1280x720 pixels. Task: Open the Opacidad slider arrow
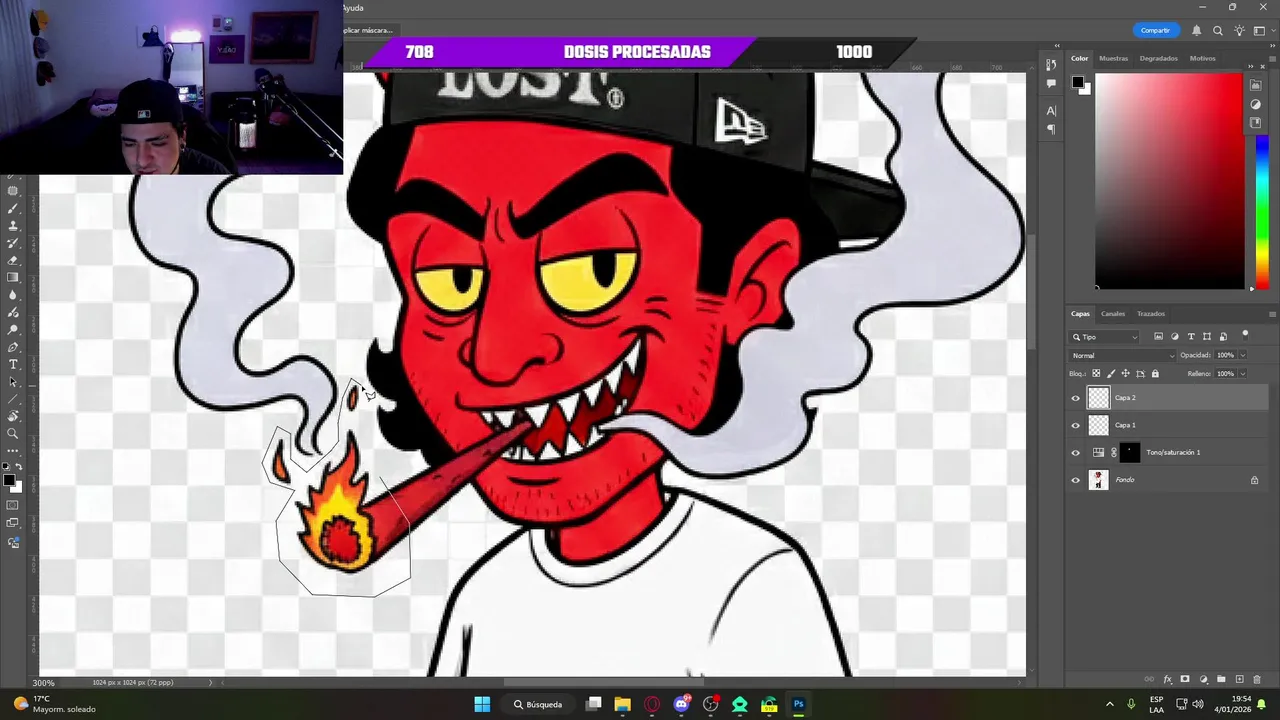pos(1243,355)
